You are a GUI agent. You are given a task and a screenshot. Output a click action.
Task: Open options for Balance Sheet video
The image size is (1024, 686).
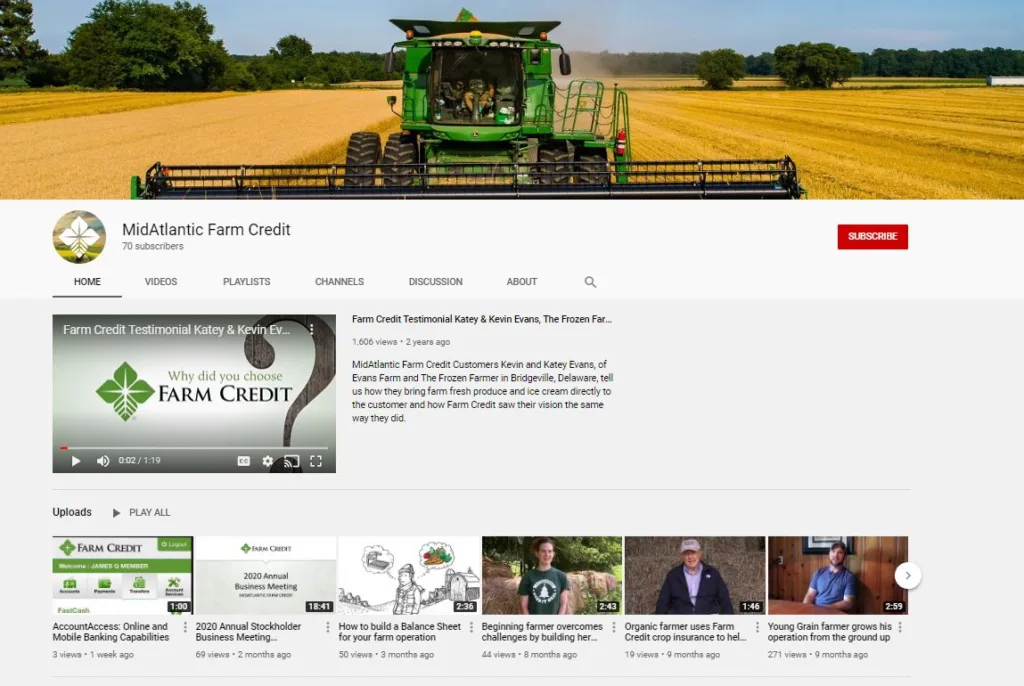click(471, 627)
